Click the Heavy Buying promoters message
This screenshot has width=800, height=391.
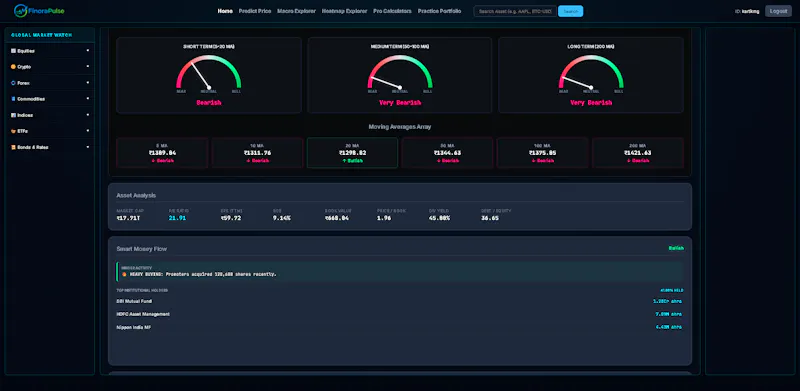(x=203, y=274)
